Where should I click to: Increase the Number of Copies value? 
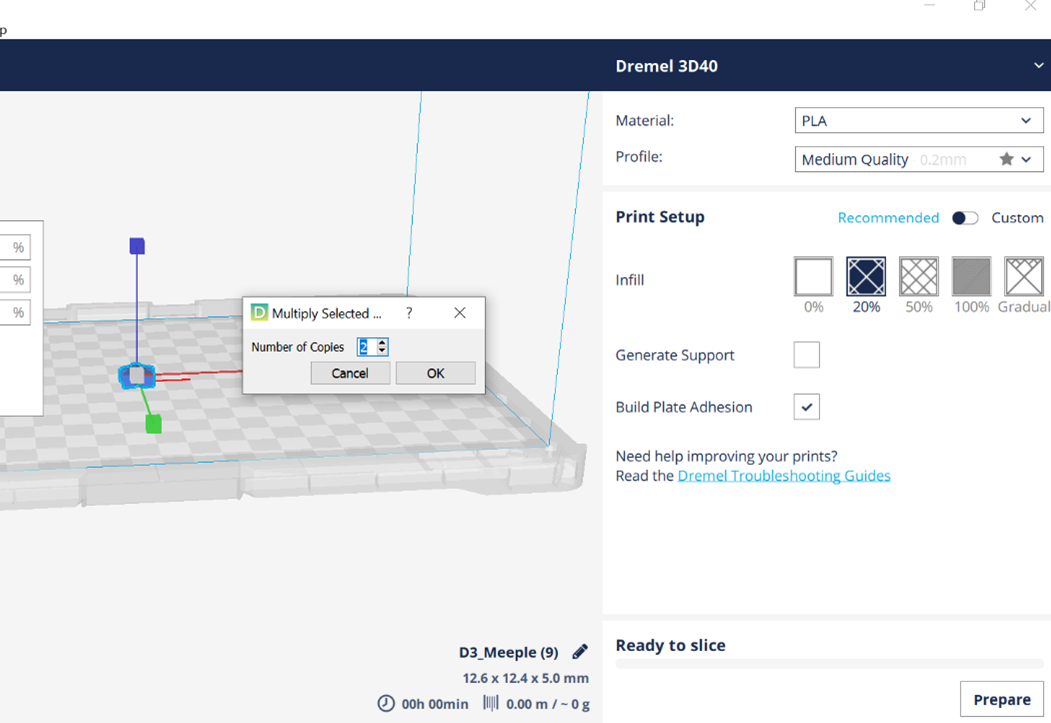coord(382,342)
